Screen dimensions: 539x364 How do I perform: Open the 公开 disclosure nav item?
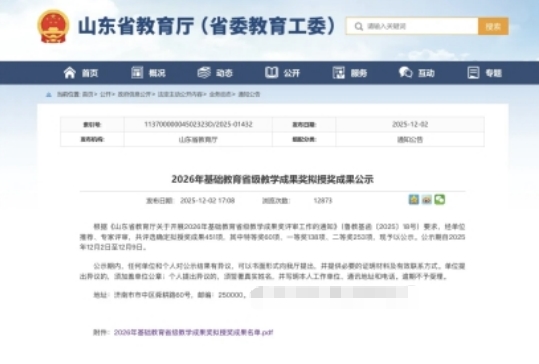(283, 73)
